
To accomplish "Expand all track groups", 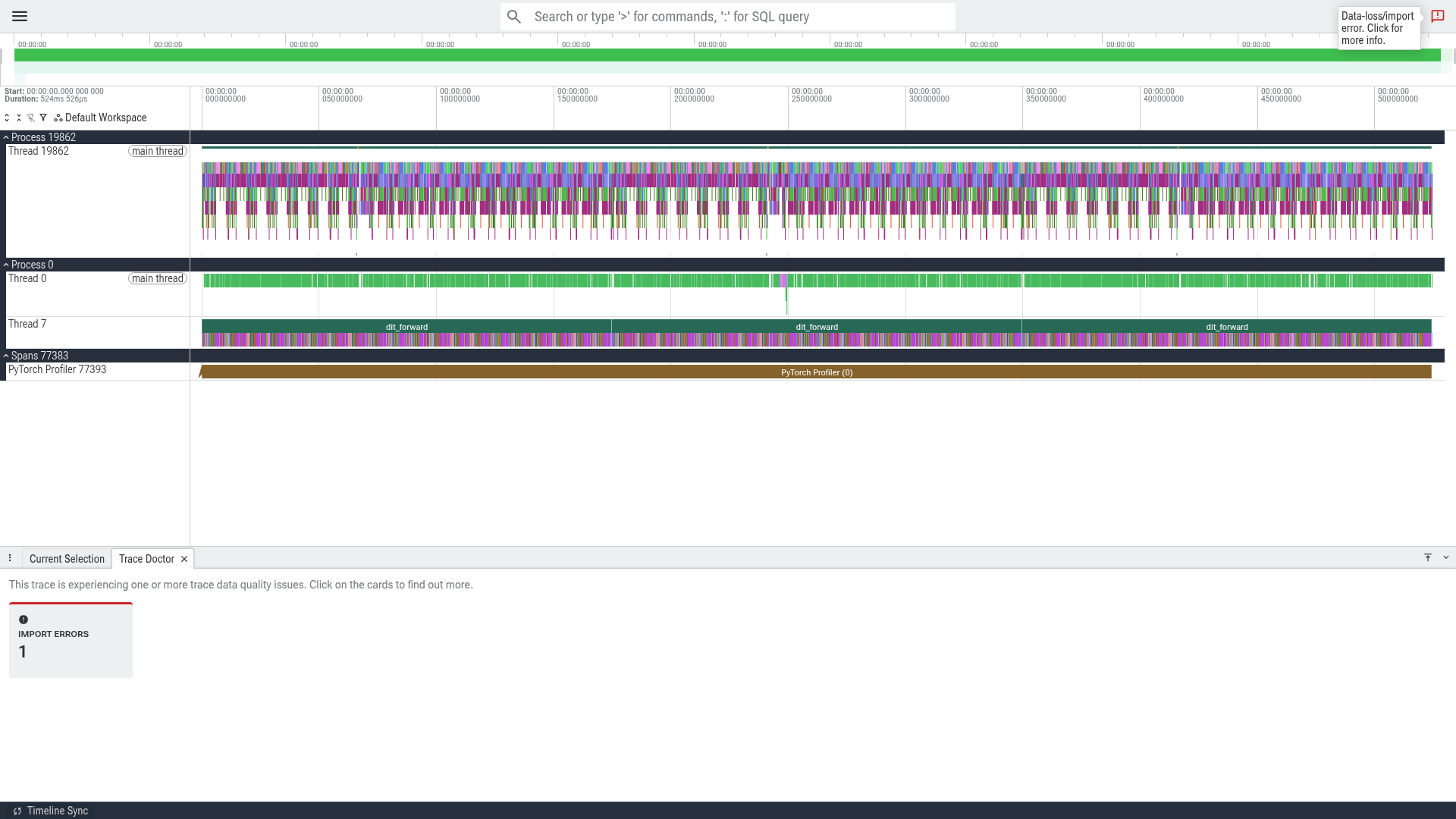I will tap(7, 118).
